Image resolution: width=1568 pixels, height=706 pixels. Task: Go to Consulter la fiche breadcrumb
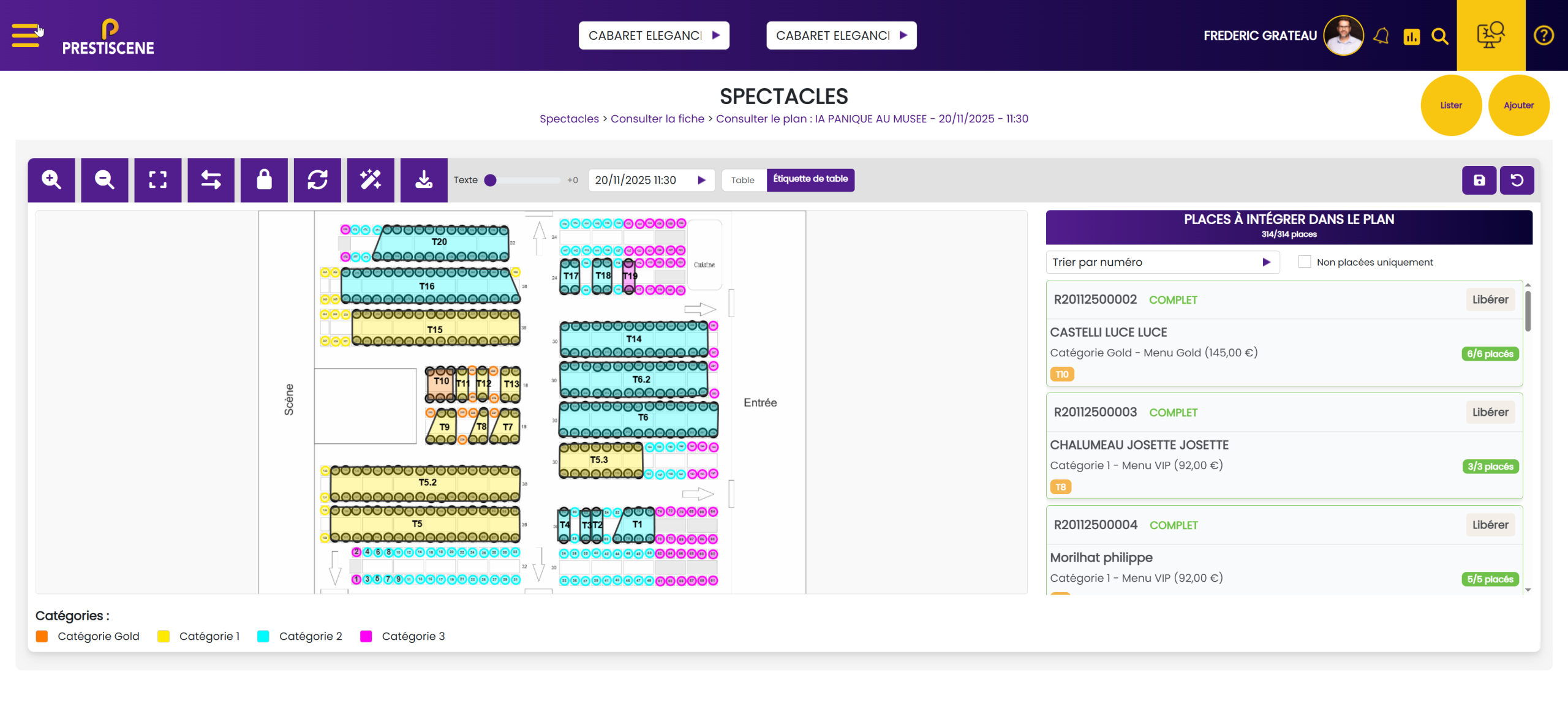coord(657,119)
